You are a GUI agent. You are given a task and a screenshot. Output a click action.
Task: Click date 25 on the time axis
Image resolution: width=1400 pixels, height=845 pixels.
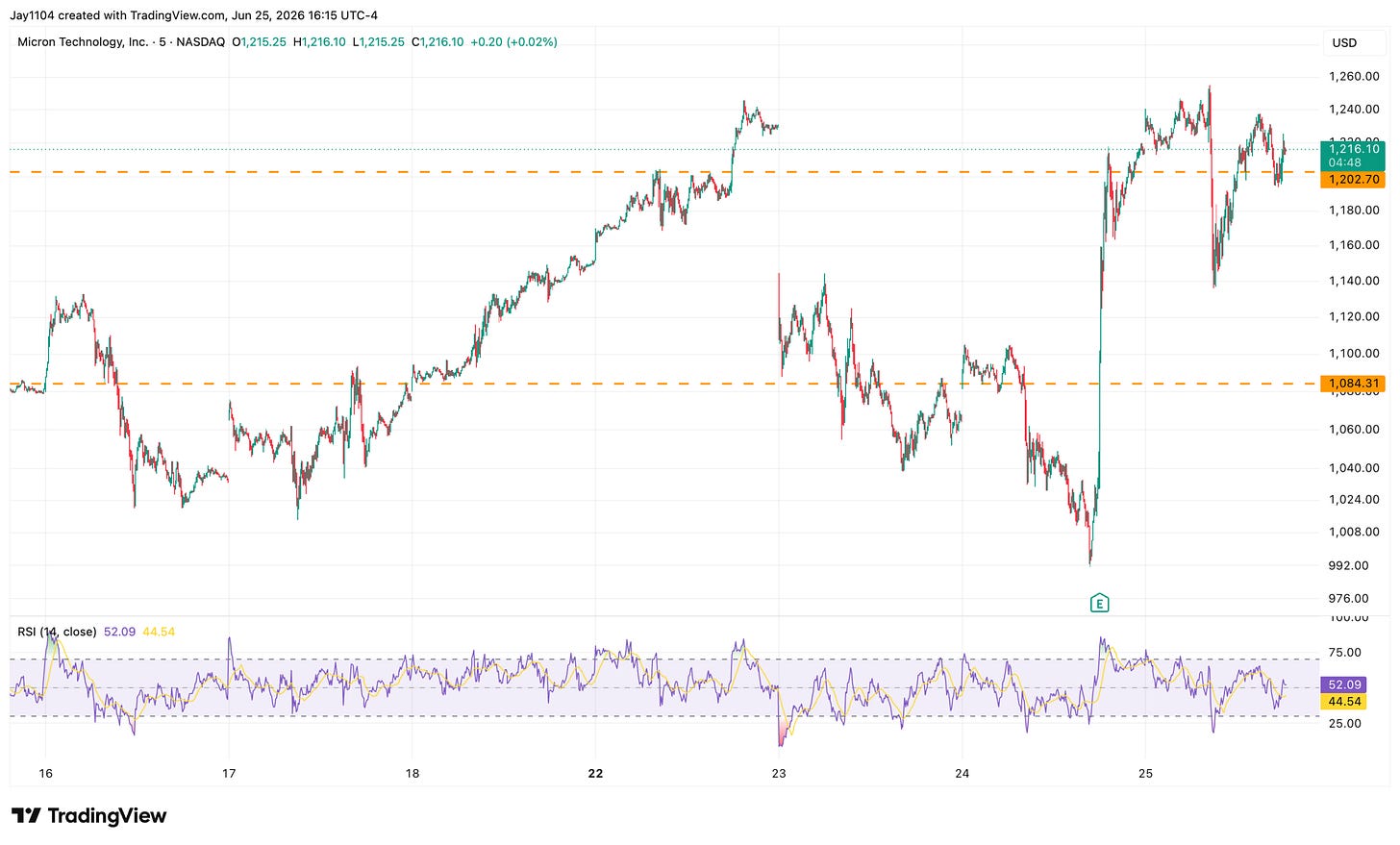click(1145, 773)
